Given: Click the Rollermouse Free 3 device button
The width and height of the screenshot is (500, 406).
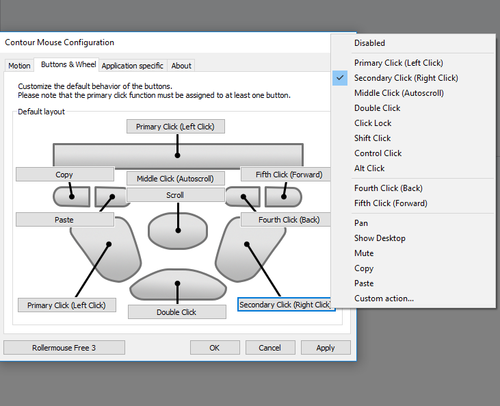Looking at the screenshot, I should pyautogui.click(x=64, y=348).
